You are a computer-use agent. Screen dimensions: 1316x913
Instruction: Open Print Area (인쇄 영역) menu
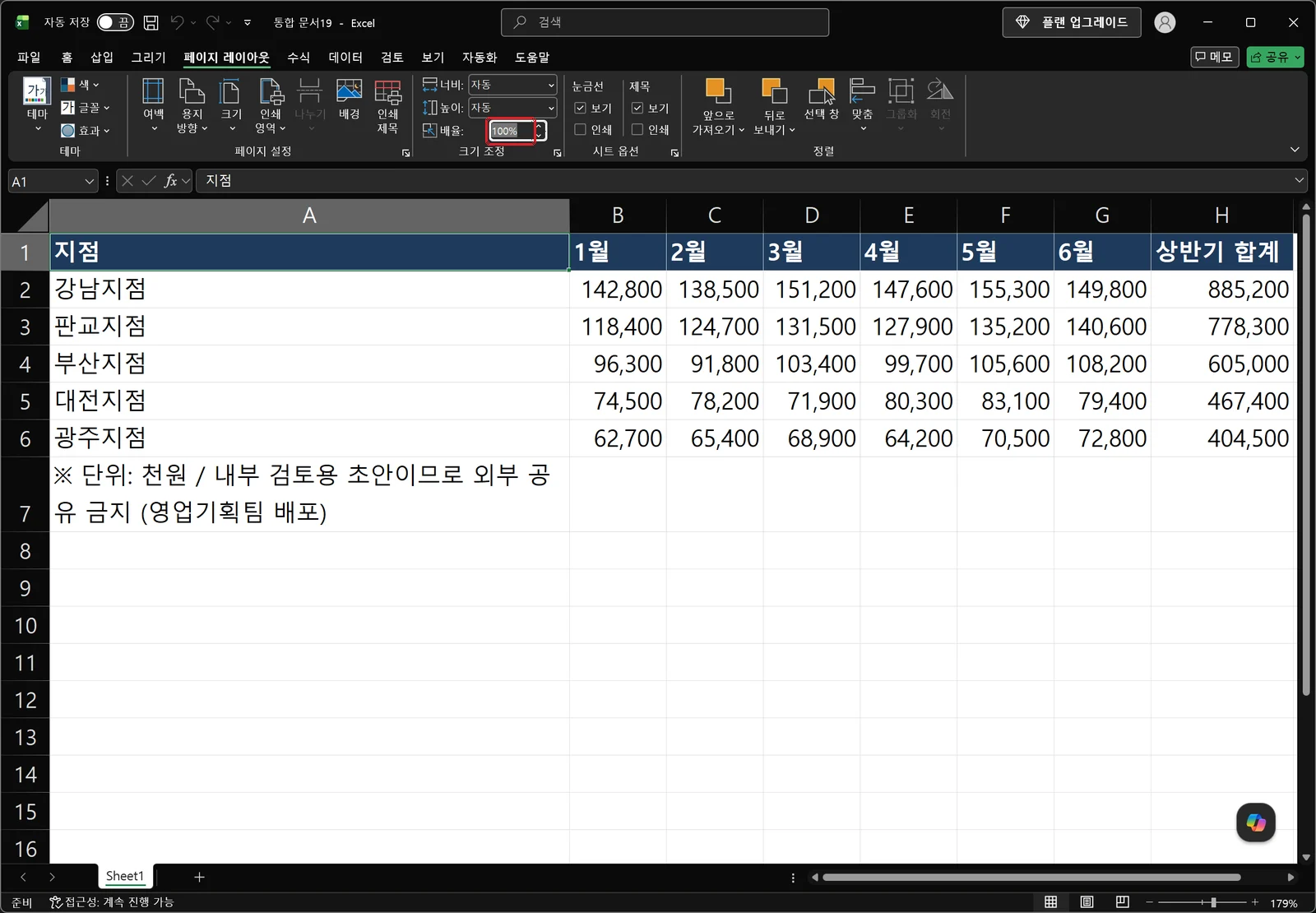[271, 105]
